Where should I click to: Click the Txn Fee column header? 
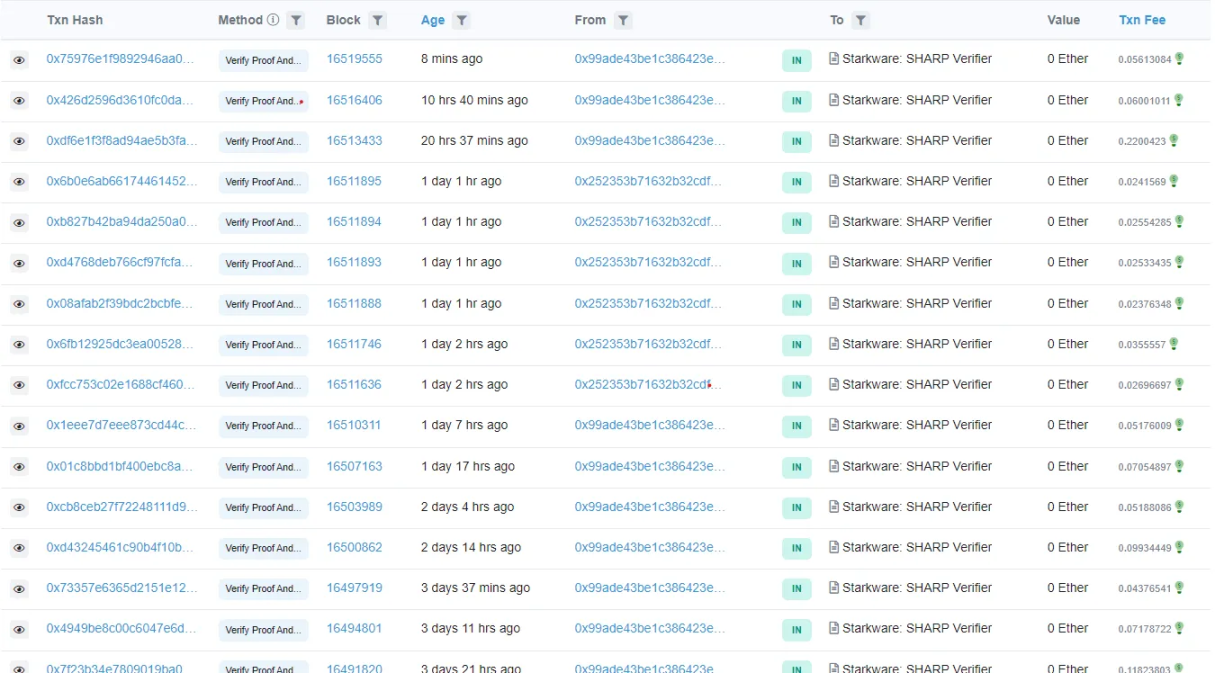1142,20
